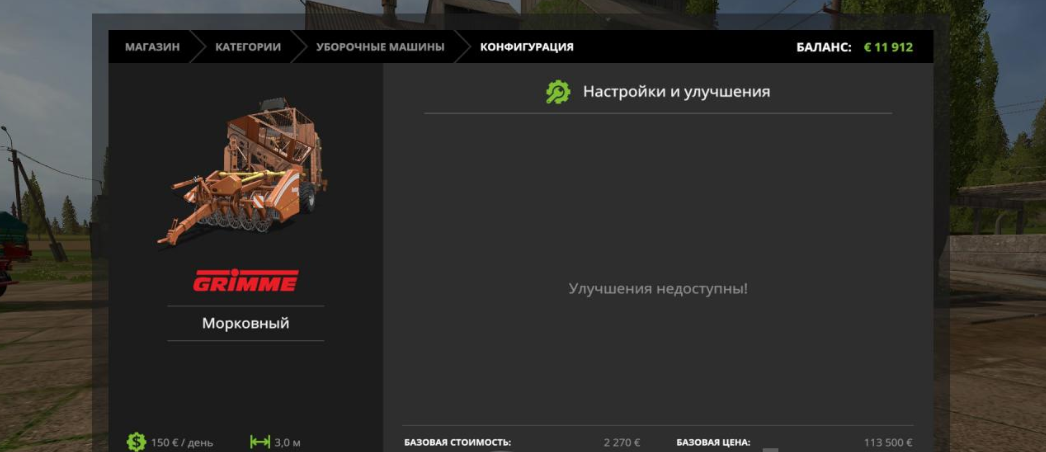Click the Базовая стоимость label
Image resolution: width=1046 pixels, height=452 pixels.
[457, 442]
